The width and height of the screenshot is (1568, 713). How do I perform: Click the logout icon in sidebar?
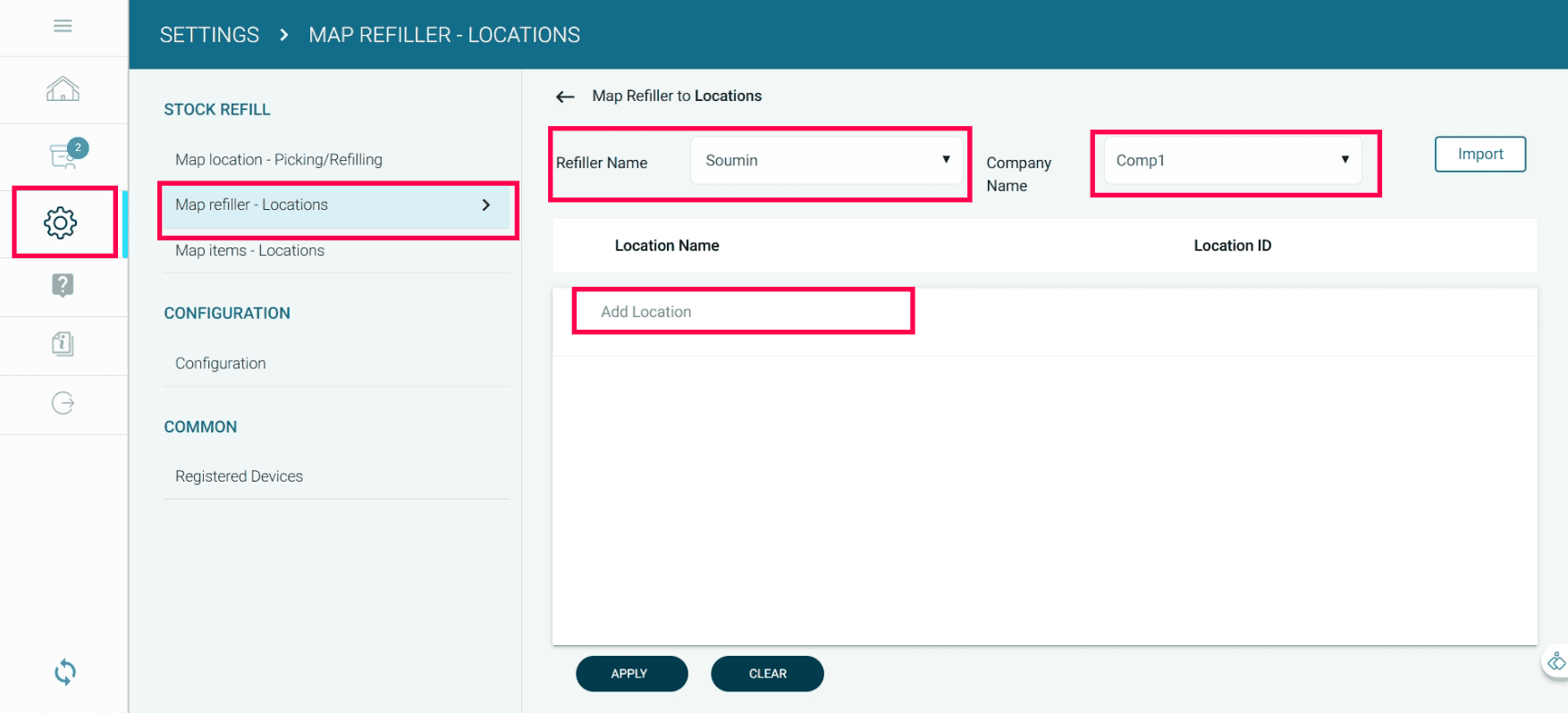coord(63,403)
